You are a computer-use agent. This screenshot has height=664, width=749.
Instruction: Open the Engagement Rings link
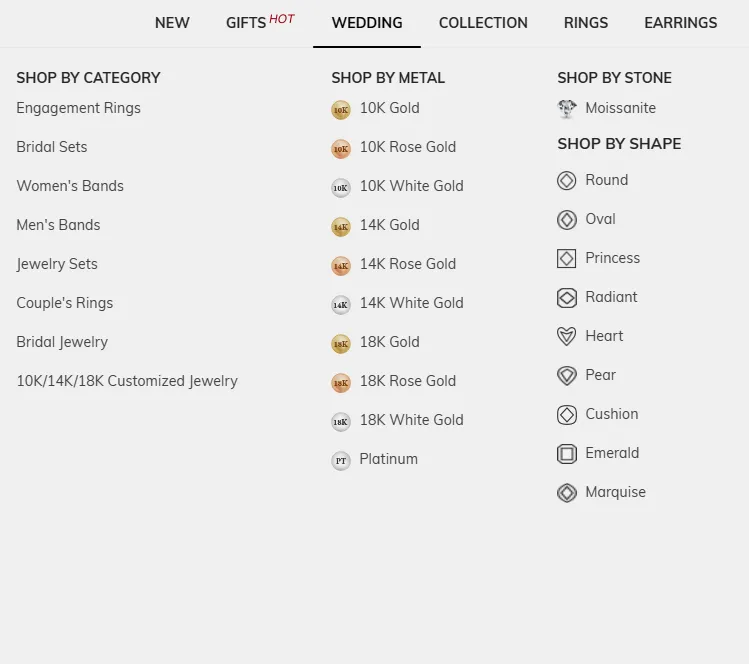(78, 108)
